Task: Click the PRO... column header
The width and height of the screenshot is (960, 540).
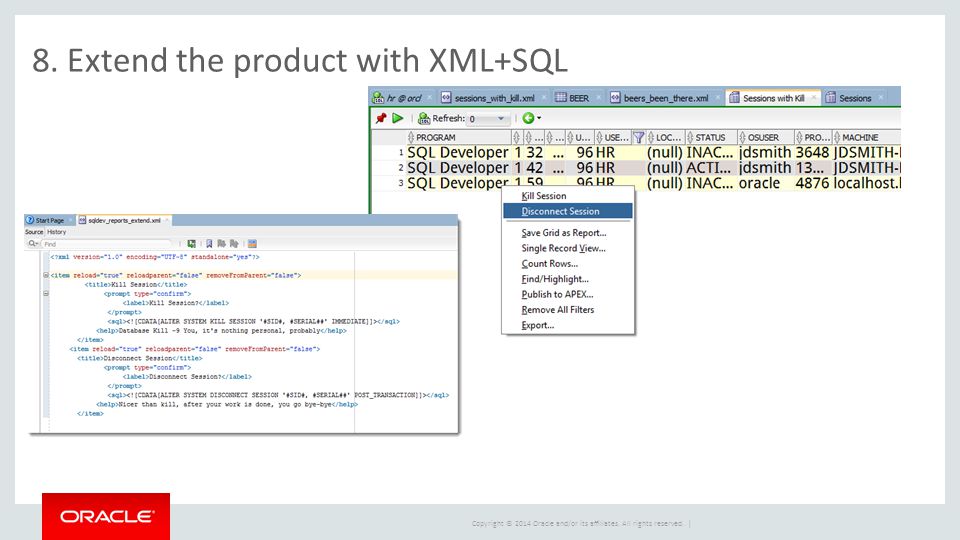Action: coord(812,137)
